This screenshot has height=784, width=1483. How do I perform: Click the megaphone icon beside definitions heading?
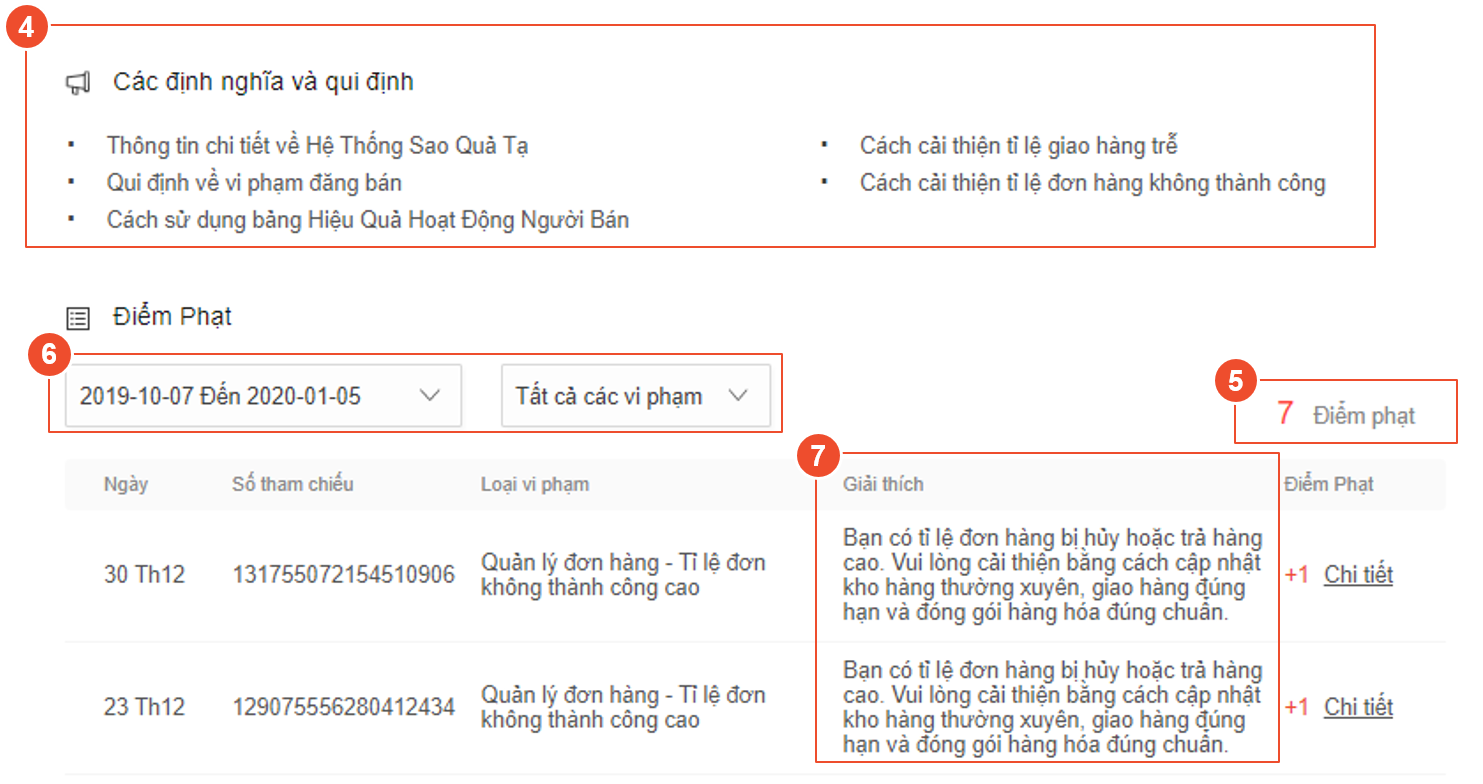pos(78,83)
